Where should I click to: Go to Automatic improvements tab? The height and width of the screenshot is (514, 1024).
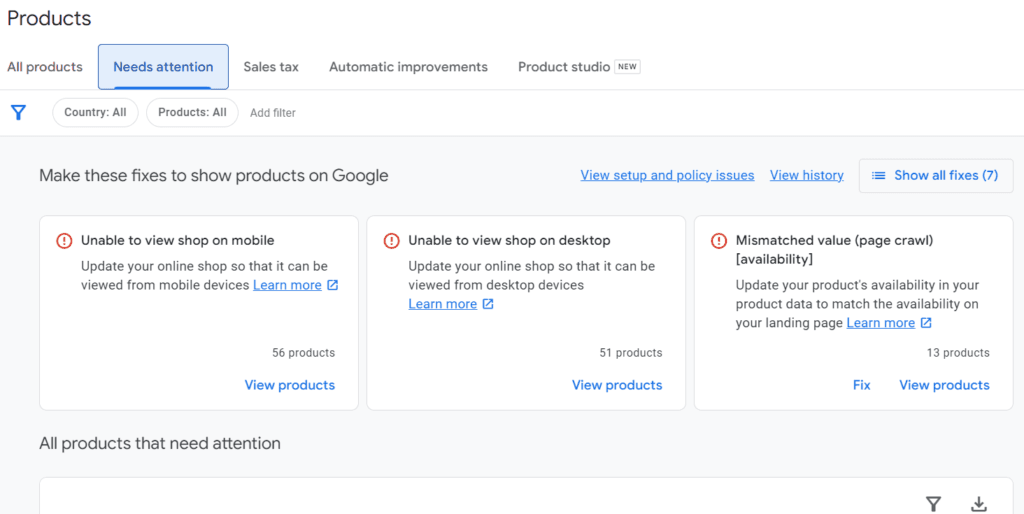[408, 67]
